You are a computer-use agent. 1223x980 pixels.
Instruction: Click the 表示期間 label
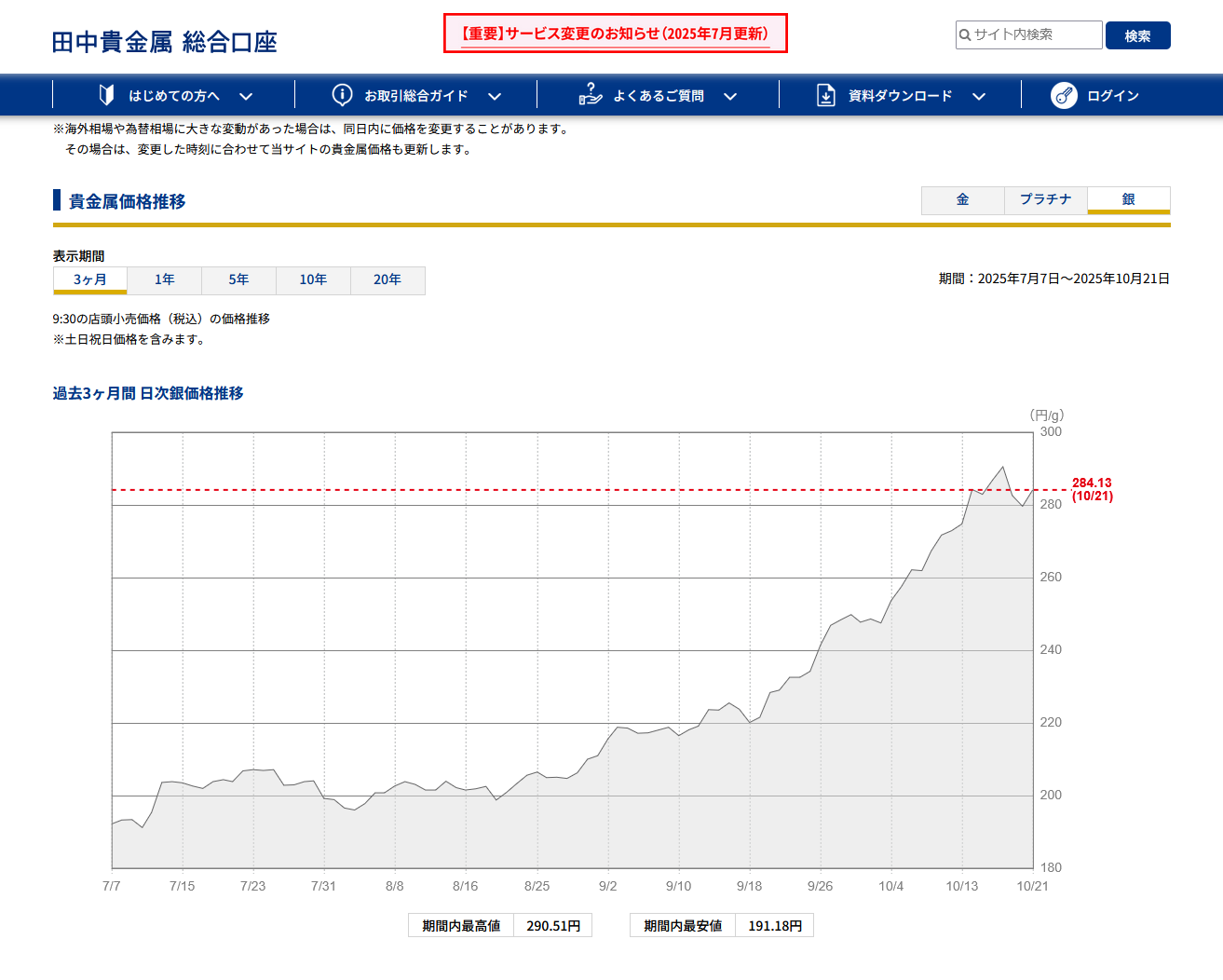(x=79, y=256)
